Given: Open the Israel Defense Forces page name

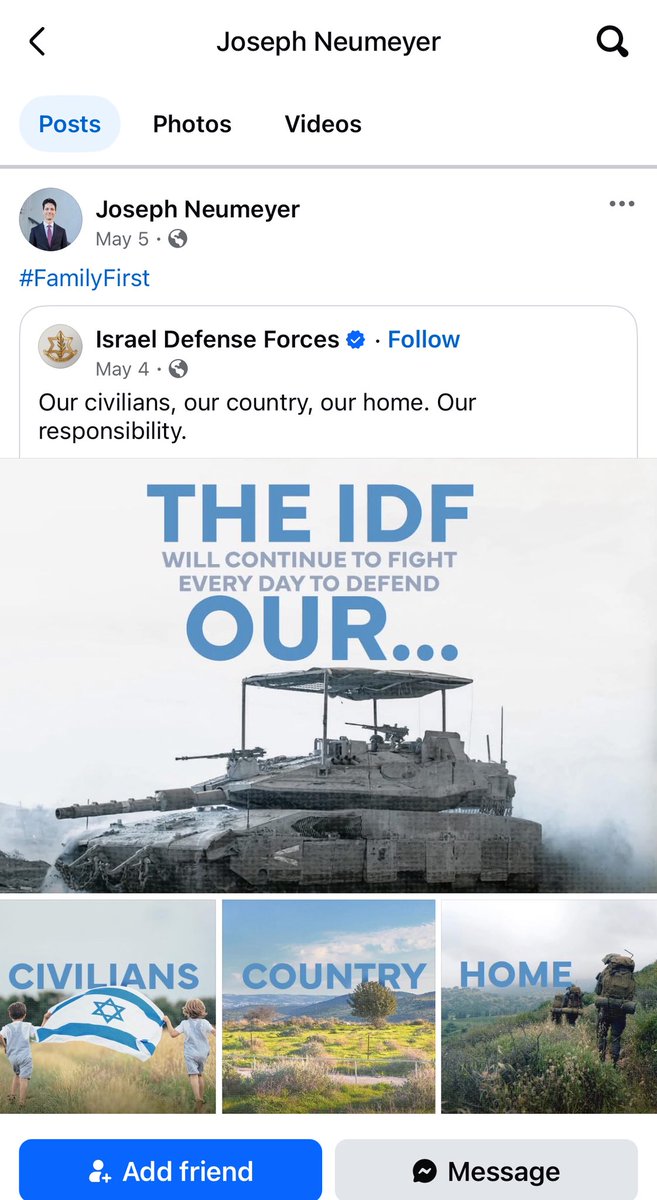Looking at the screenshot, I should 217,340.
